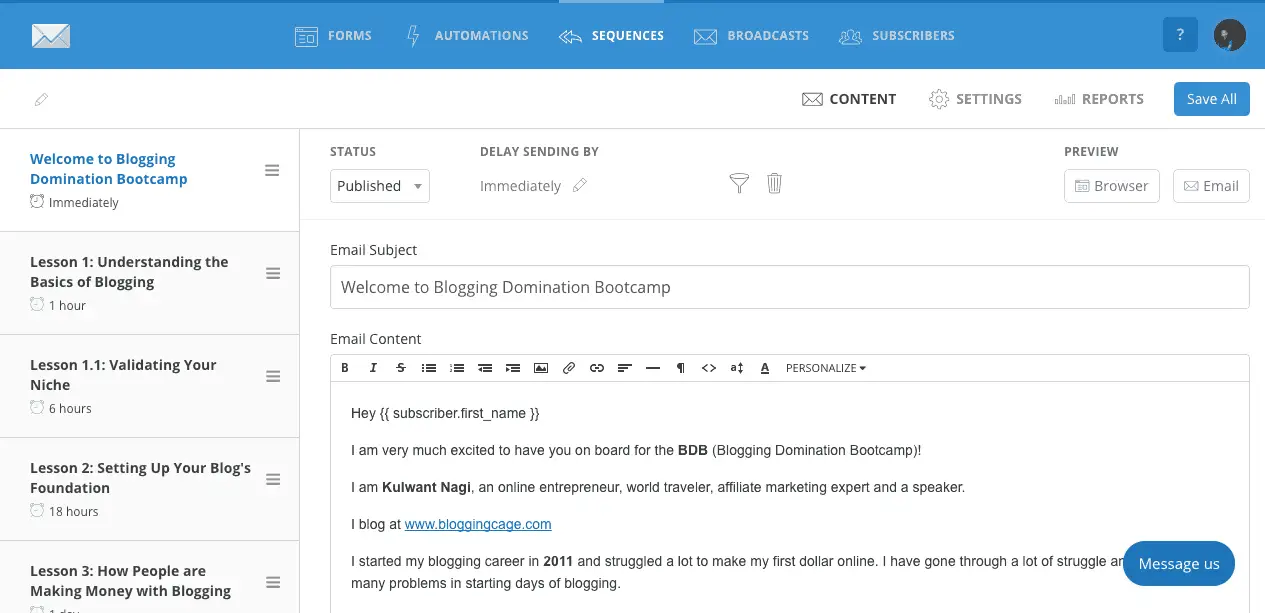
Task: Insert an unordered bullet list
Action: [429, 368]
